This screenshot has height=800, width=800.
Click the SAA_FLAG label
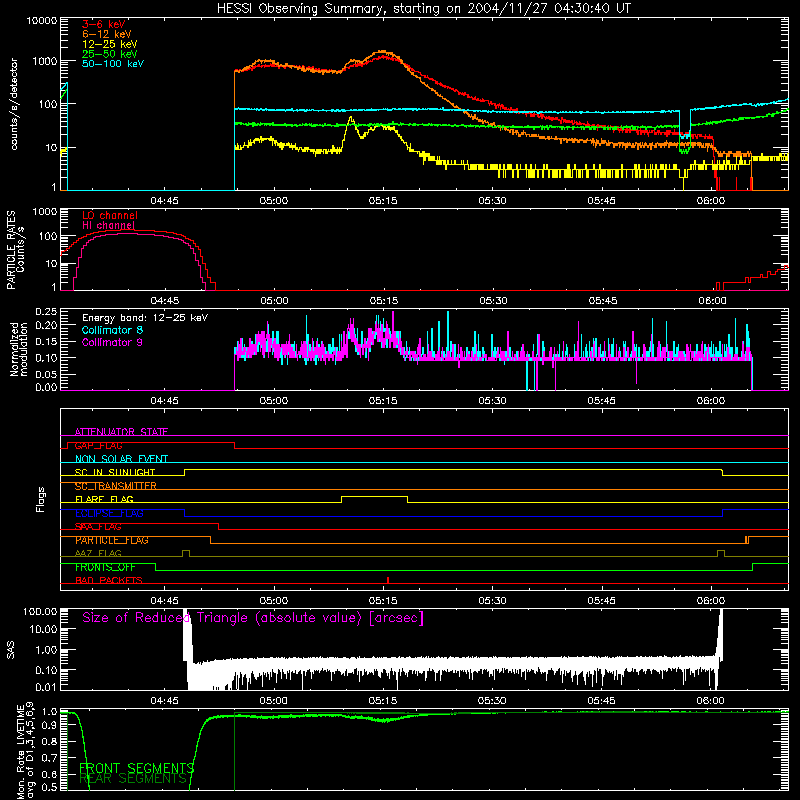click(98, 527)
